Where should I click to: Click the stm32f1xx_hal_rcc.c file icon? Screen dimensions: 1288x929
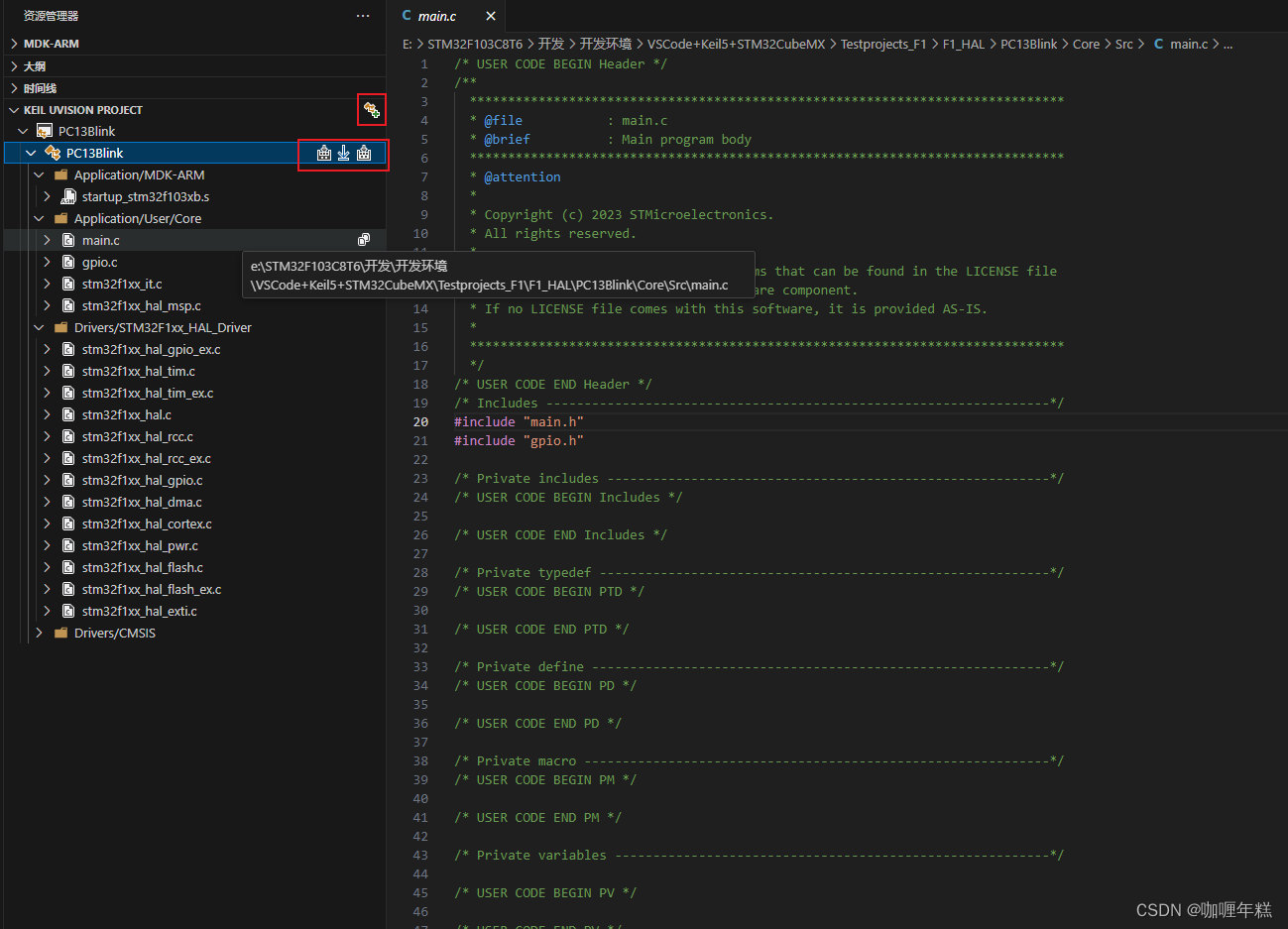click(68, 436)
